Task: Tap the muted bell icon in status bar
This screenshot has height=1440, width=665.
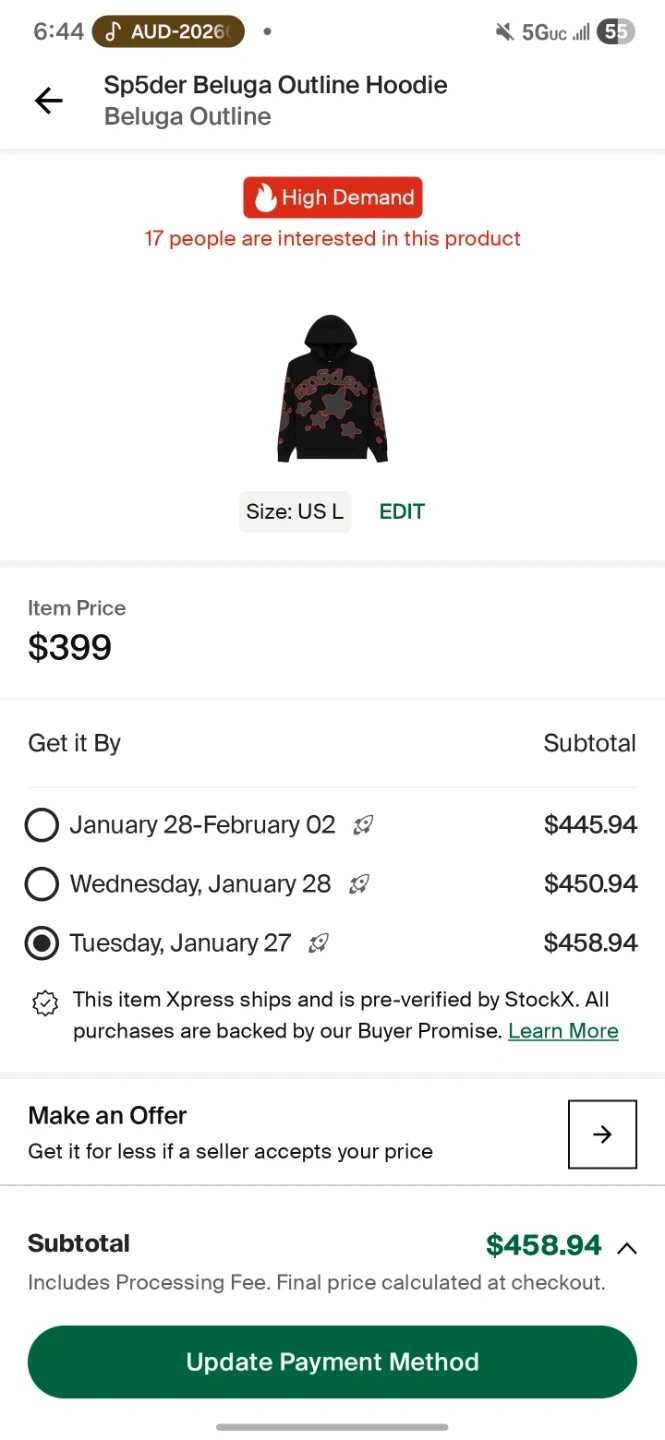Action: (x=504, y=32)
